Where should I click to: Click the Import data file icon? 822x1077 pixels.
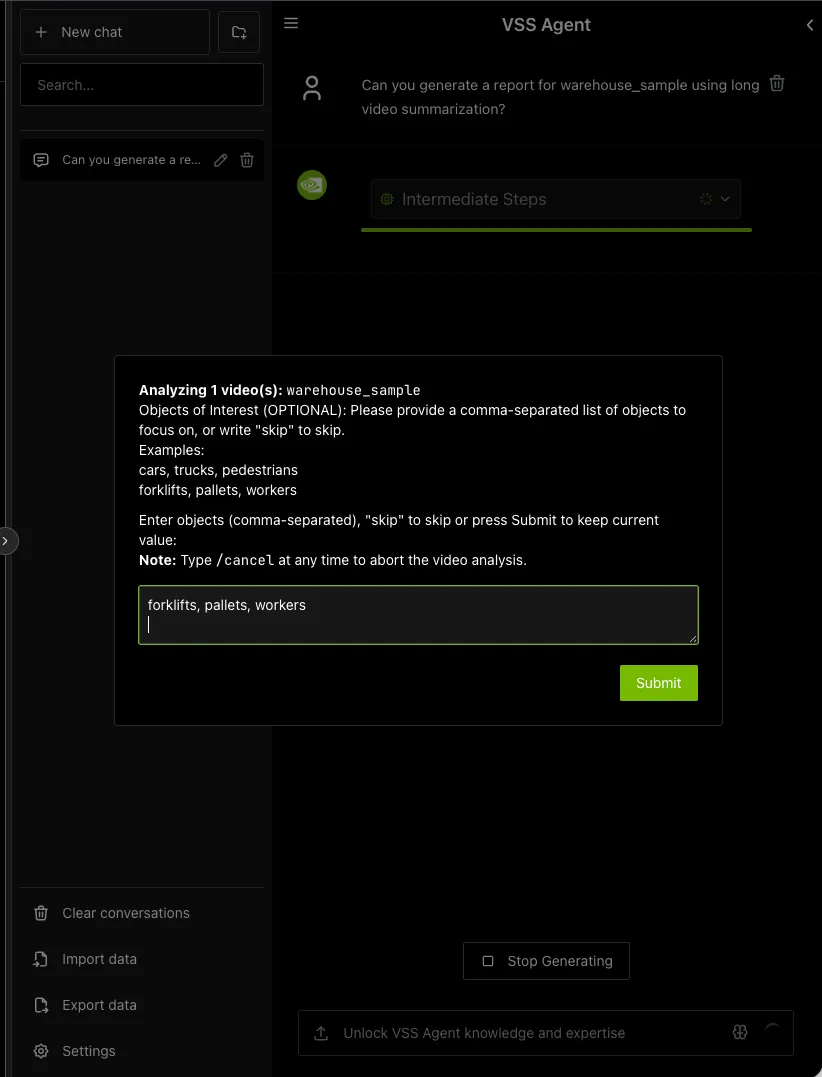[41, 959]
